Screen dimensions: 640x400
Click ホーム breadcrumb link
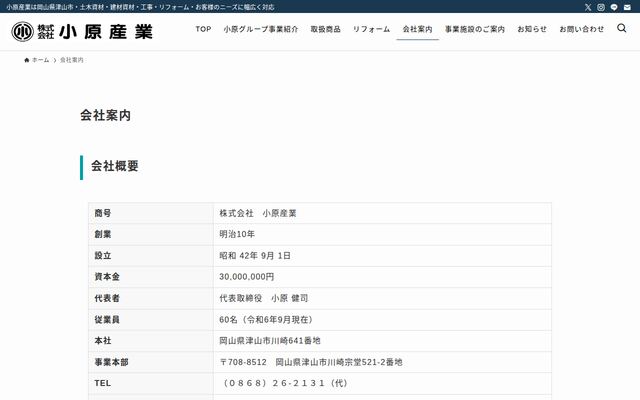(40, 60)
